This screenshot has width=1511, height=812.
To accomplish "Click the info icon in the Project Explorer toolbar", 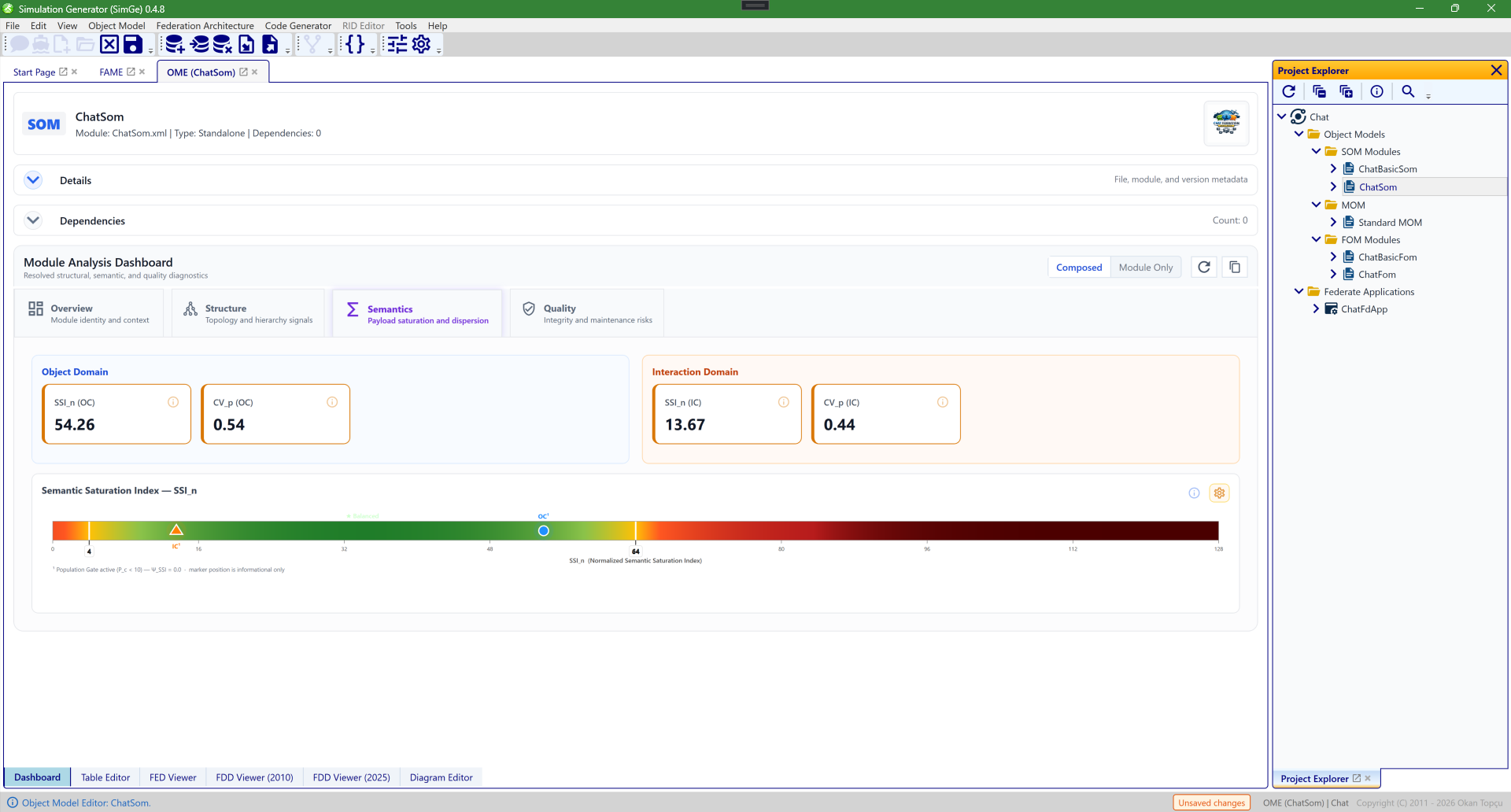I will point(1376,91).
